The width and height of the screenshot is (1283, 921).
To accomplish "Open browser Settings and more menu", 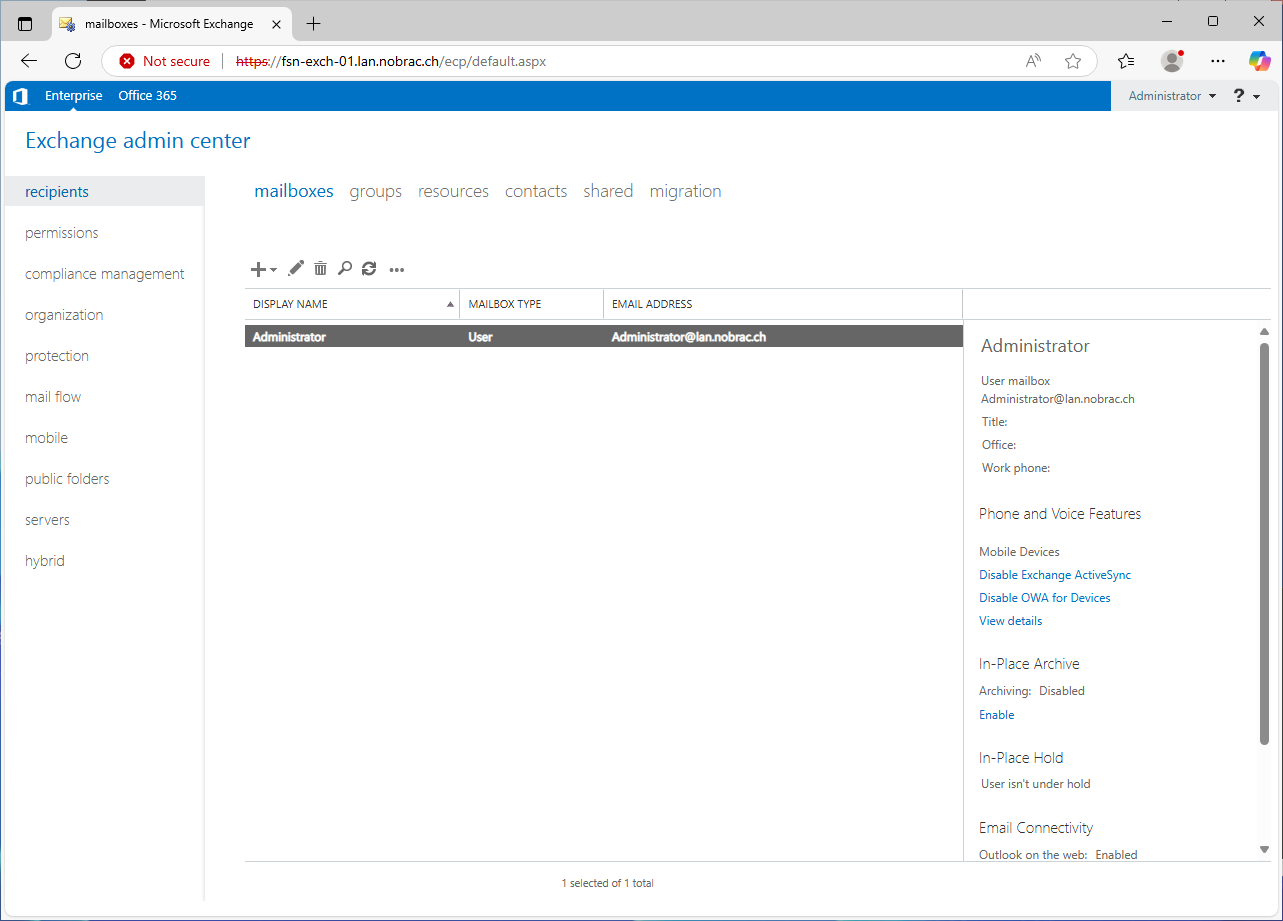I will (1218, 61).
